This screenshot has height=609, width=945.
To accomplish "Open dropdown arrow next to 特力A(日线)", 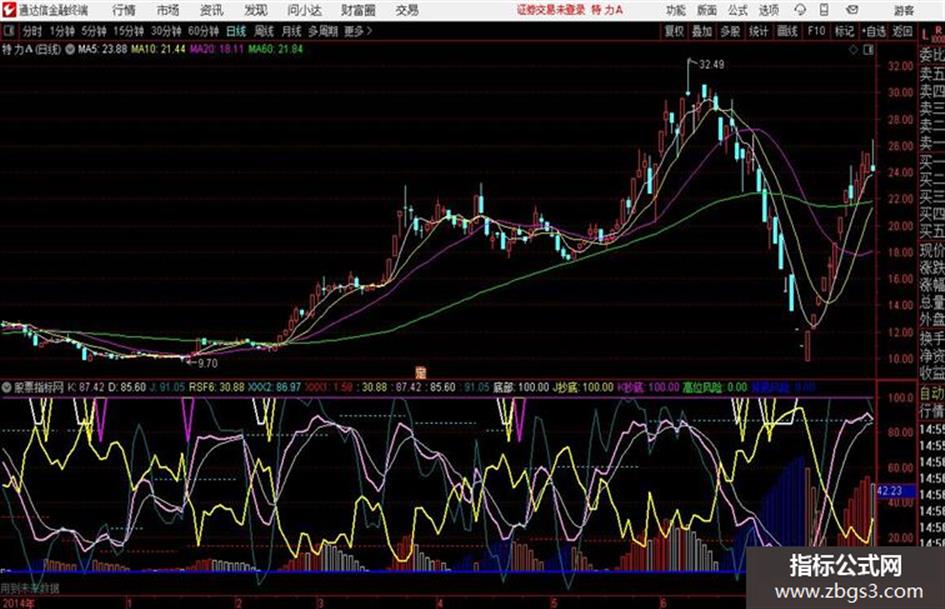I will coord(69,49).
